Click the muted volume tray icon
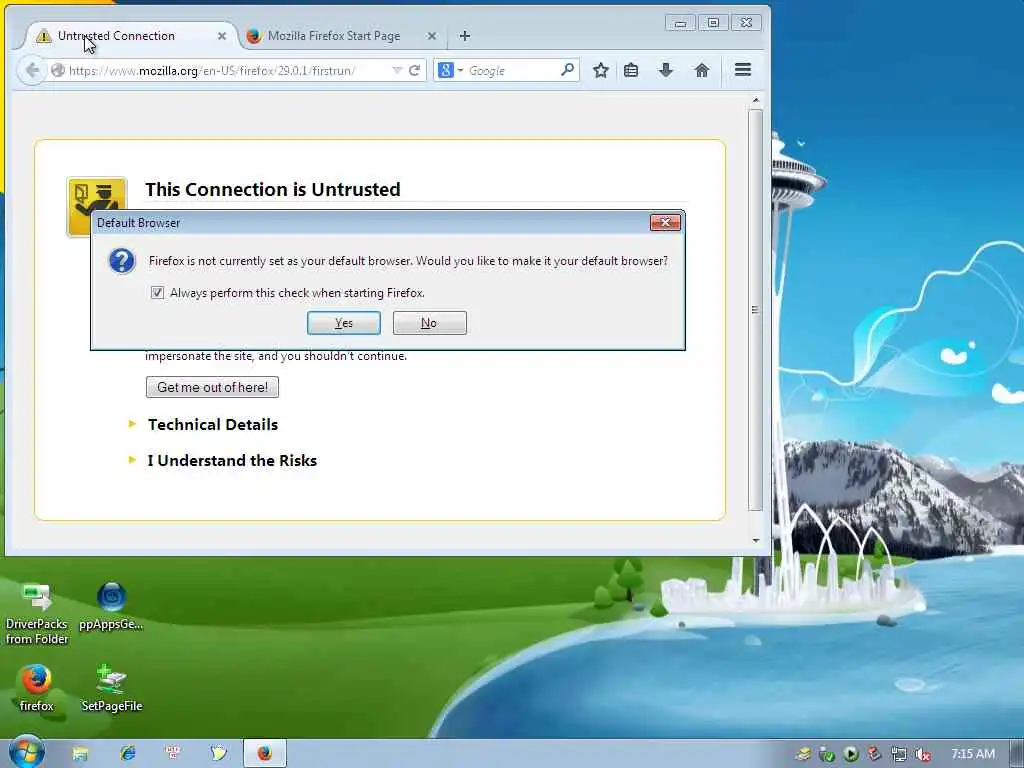1024x768 pixels. tap(922, 754)
